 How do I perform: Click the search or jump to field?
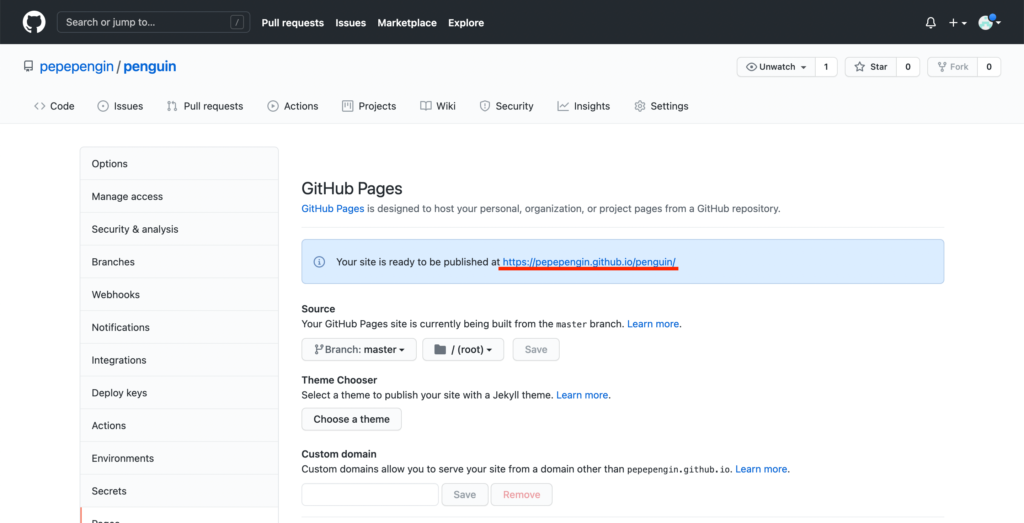(153, 22)
